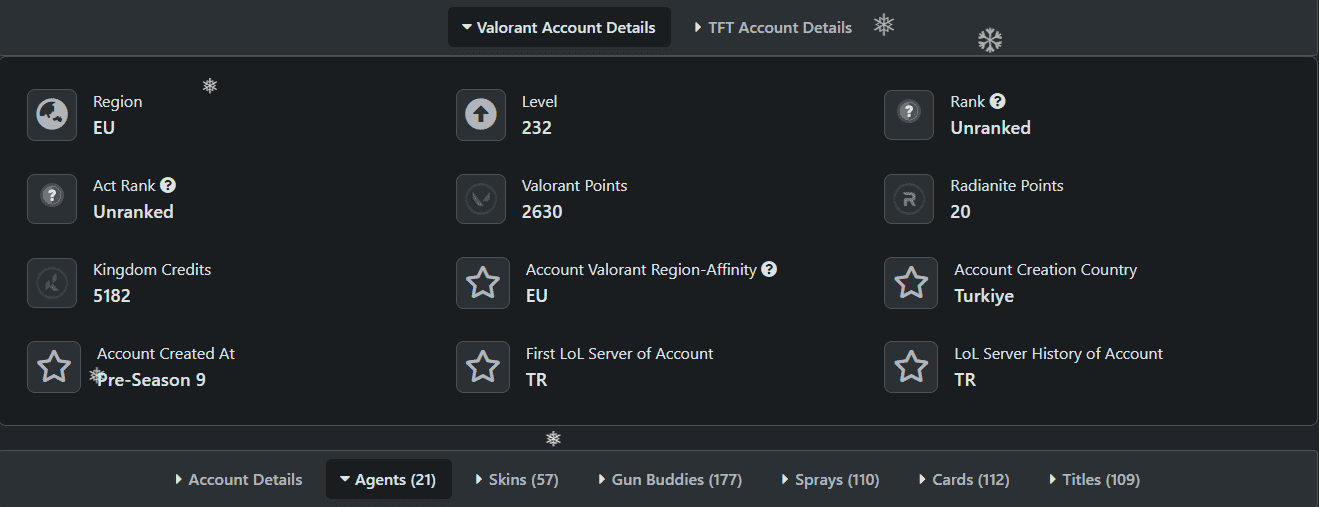This screenshot has width=1319, height=507.
Task: Show the Cards (112) list
Action: 964,480
